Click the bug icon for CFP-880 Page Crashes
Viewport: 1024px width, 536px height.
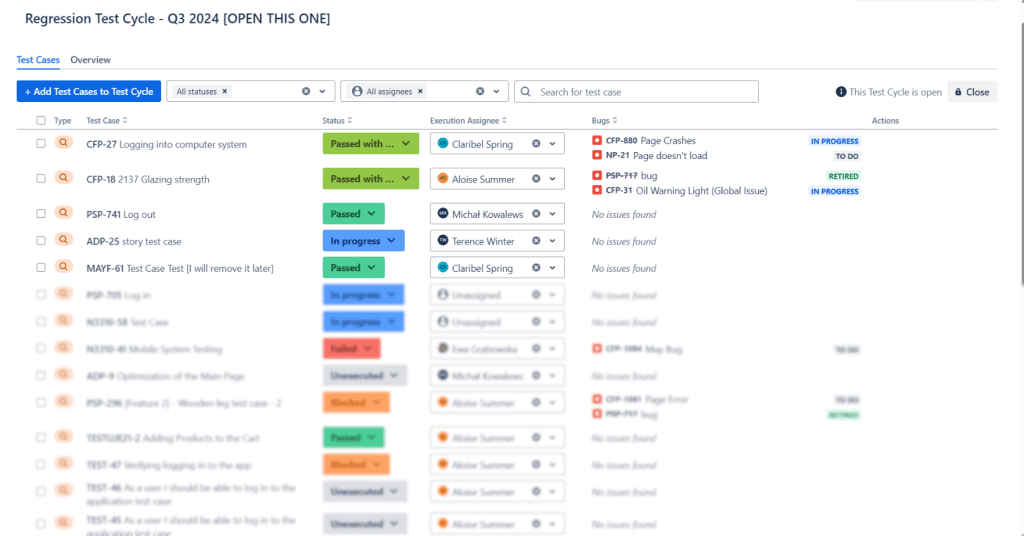pos(597,140)
